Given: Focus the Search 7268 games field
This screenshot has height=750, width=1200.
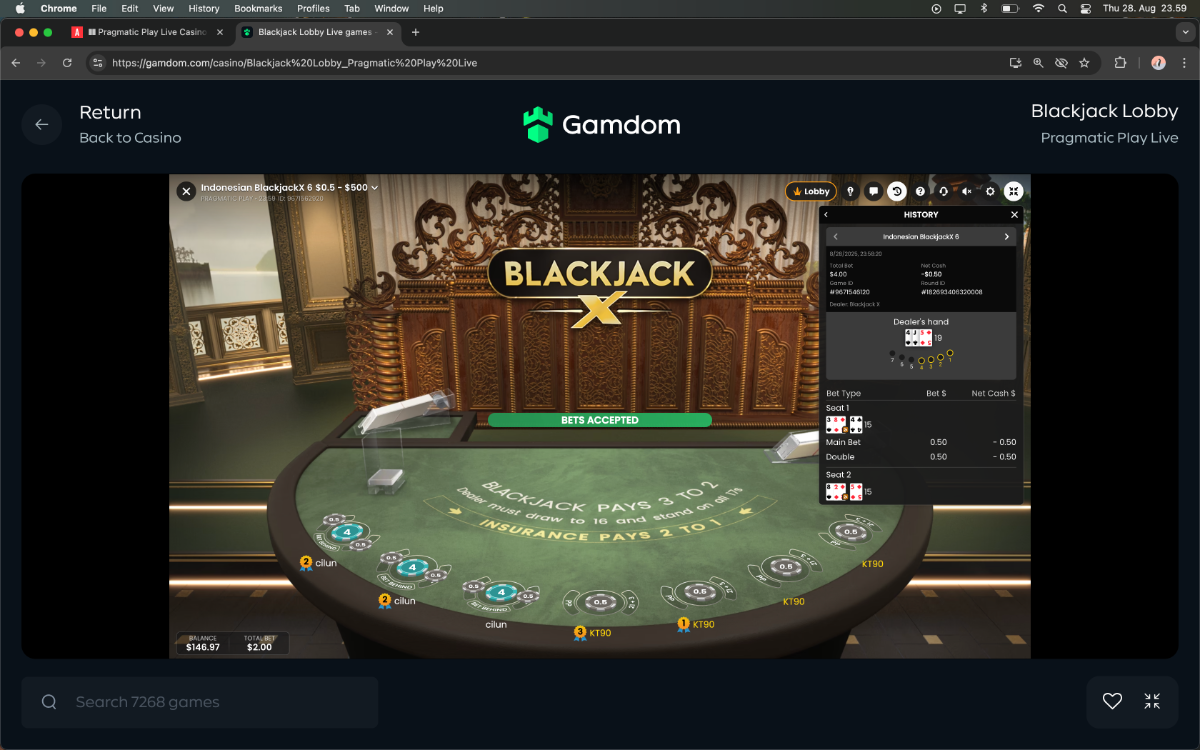Looking at the screenshot, I should tap(200, 702).
